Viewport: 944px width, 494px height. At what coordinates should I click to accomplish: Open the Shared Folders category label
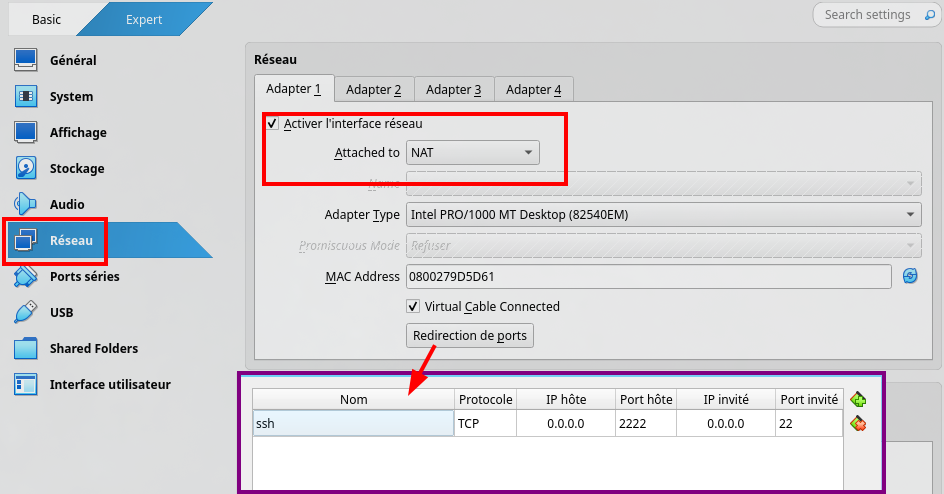click(x=94, y=348)
